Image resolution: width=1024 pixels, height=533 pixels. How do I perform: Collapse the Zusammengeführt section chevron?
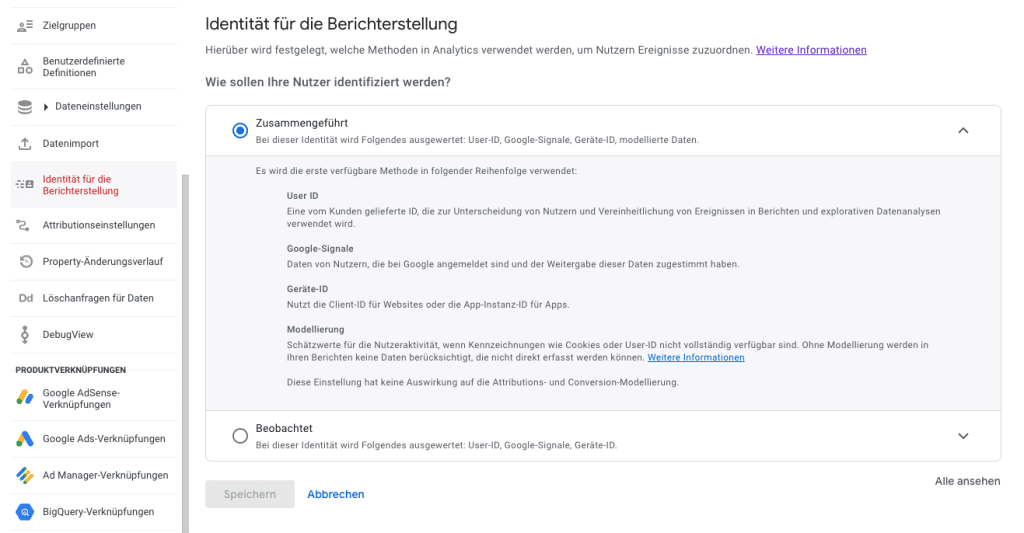(x=963, y=131)
